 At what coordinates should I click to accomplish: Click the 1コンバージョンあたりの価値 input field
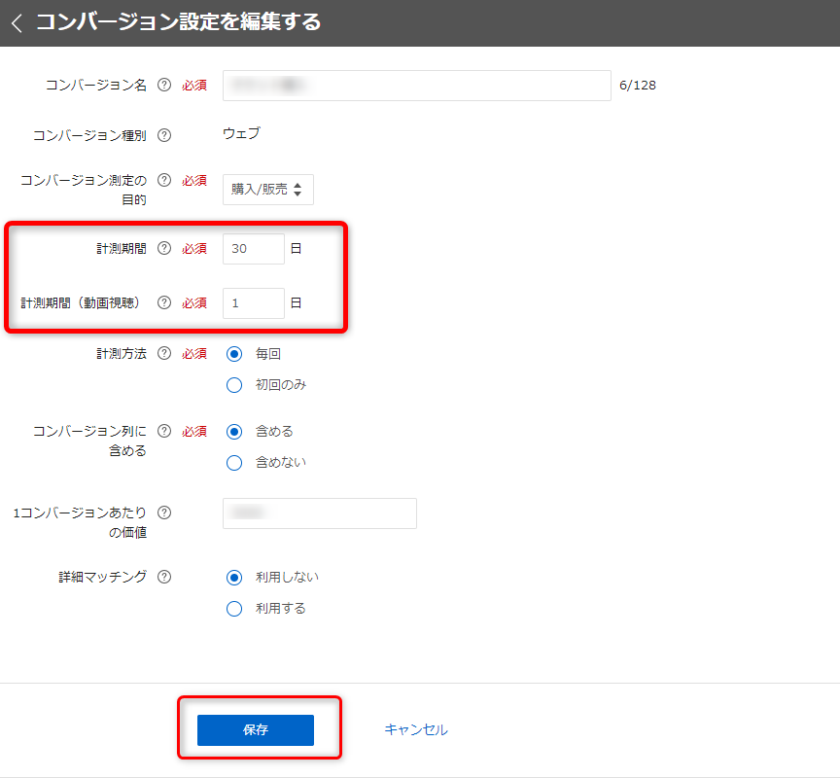319,513
